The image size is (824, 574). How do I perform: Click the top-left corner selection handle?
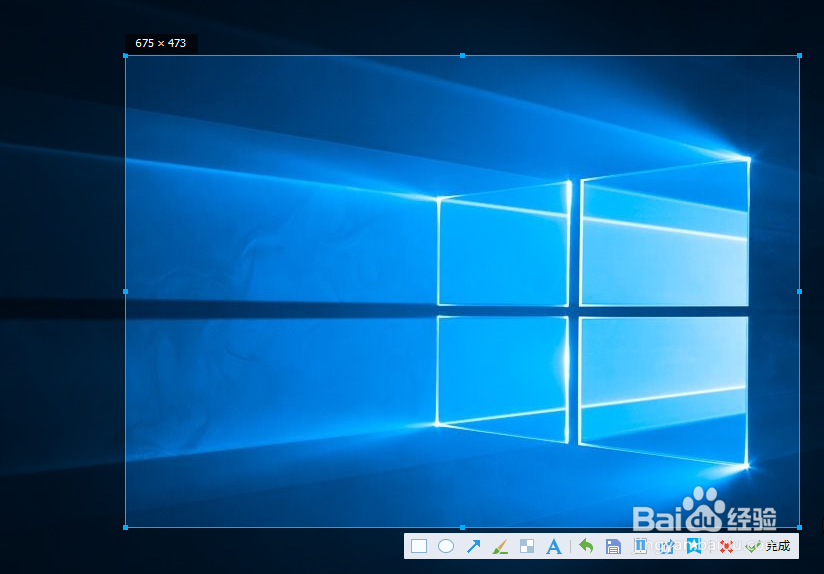point(126,56)
